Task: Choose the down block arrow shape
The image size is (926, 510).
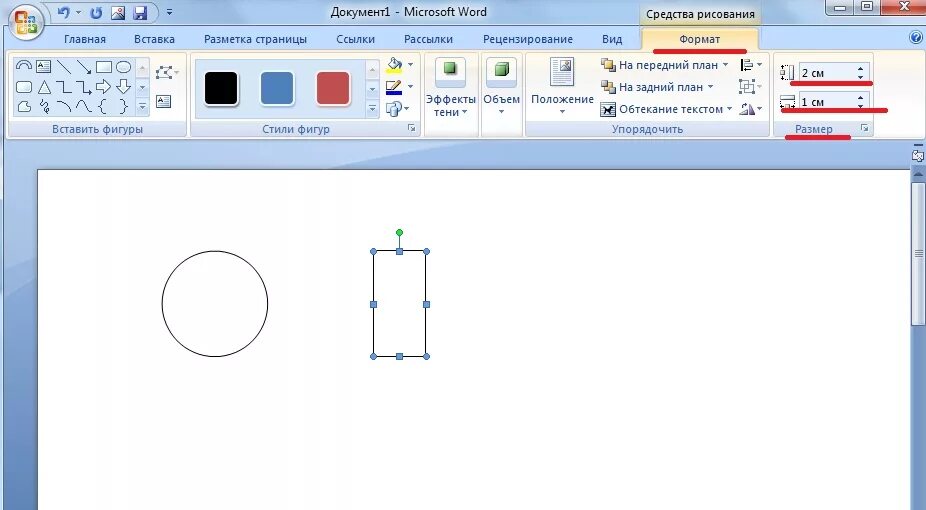Action: click(x=123, y=87)
